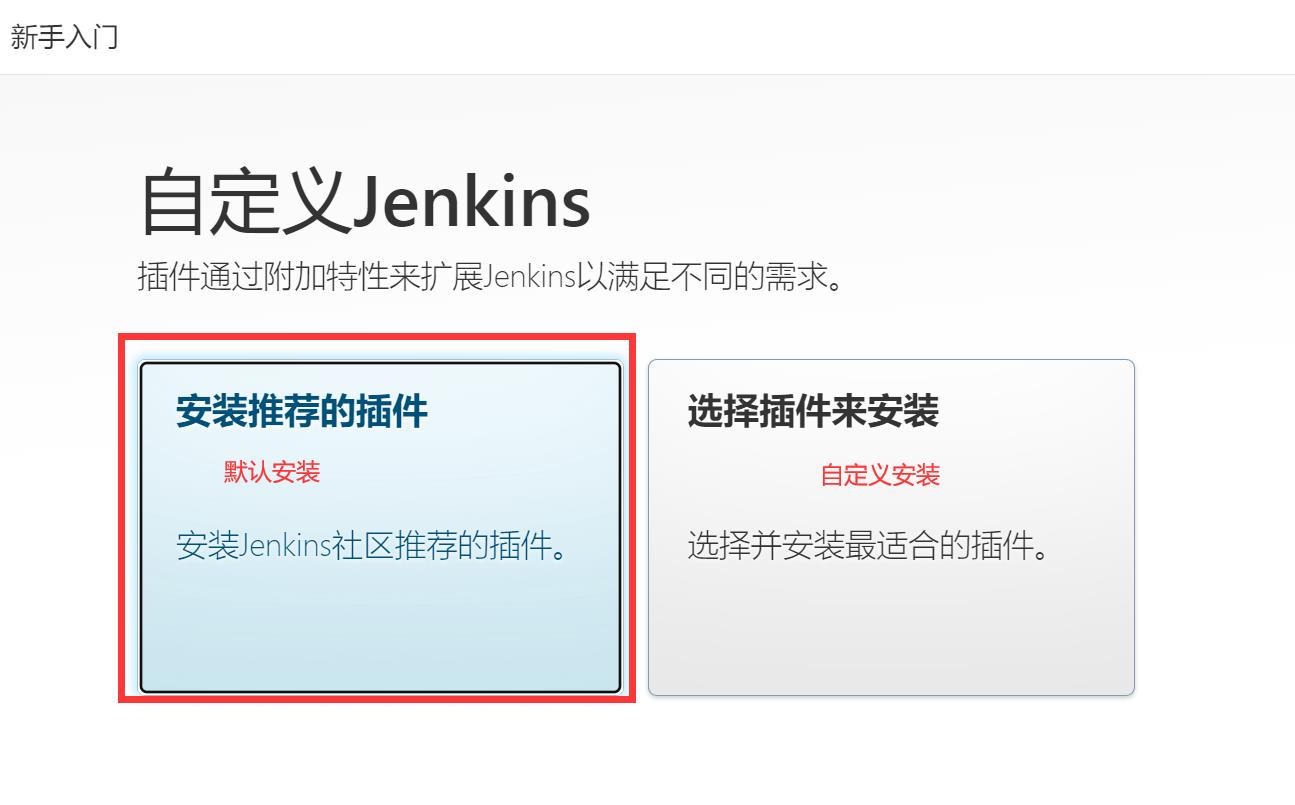
Task: Click the 自定义 characters in the heading
Action: (x=245, y=203)
